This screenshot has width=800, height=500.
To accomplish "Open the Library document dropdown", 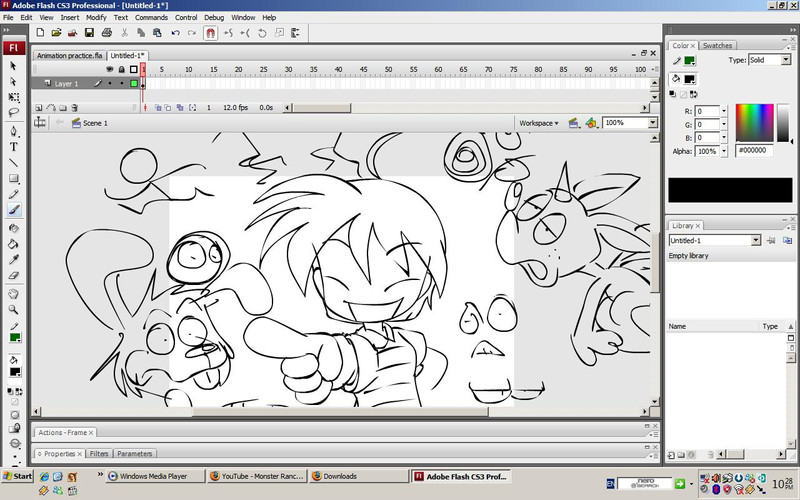I will coord(756,240).
